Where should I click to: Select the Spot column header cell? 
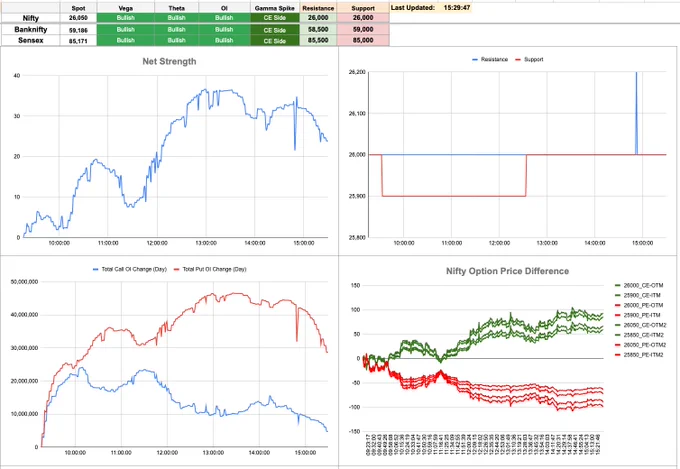click(78, 8)
